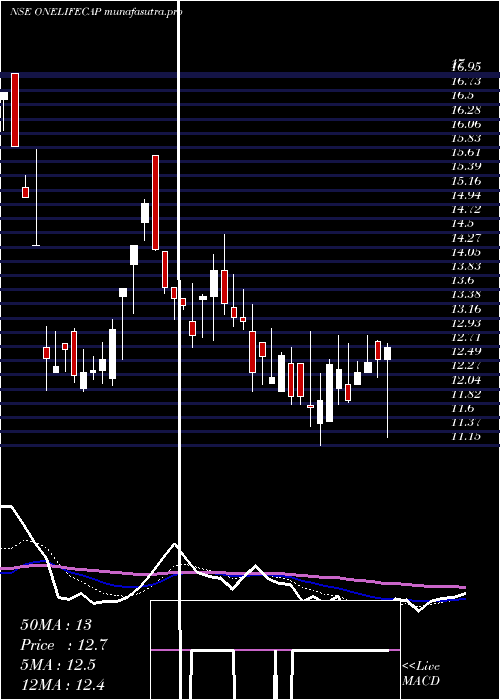
Task: Select the 5MA : 12.5 readout
Action: (58, 665)
